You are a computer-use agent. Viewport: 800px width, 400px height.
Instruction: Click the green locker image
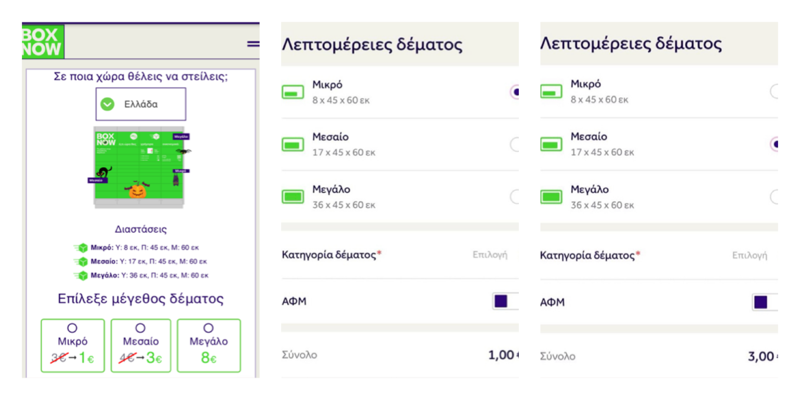140,167
